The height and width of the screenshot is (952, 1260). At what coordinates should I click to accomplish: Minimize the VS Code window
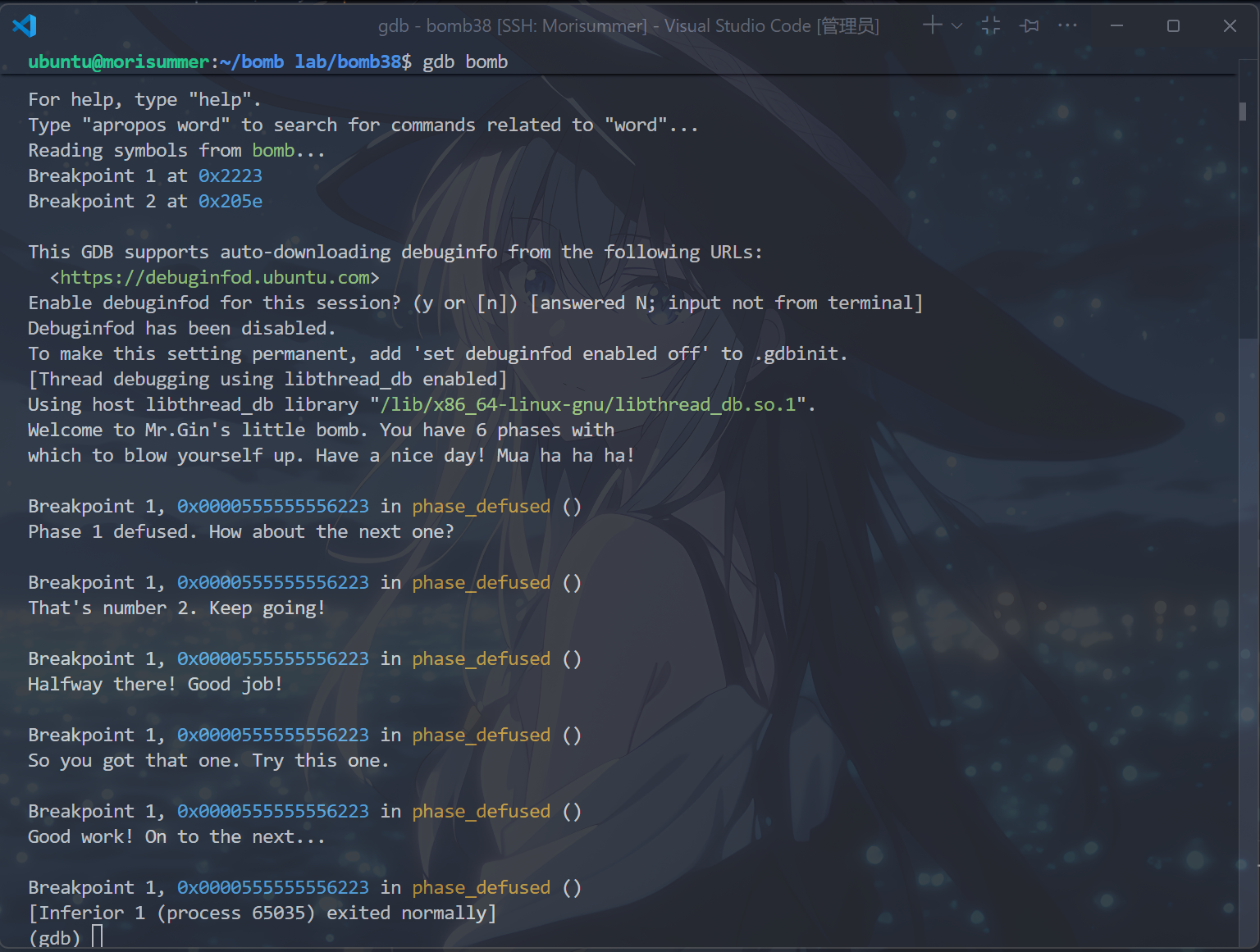click(1116, 26)
